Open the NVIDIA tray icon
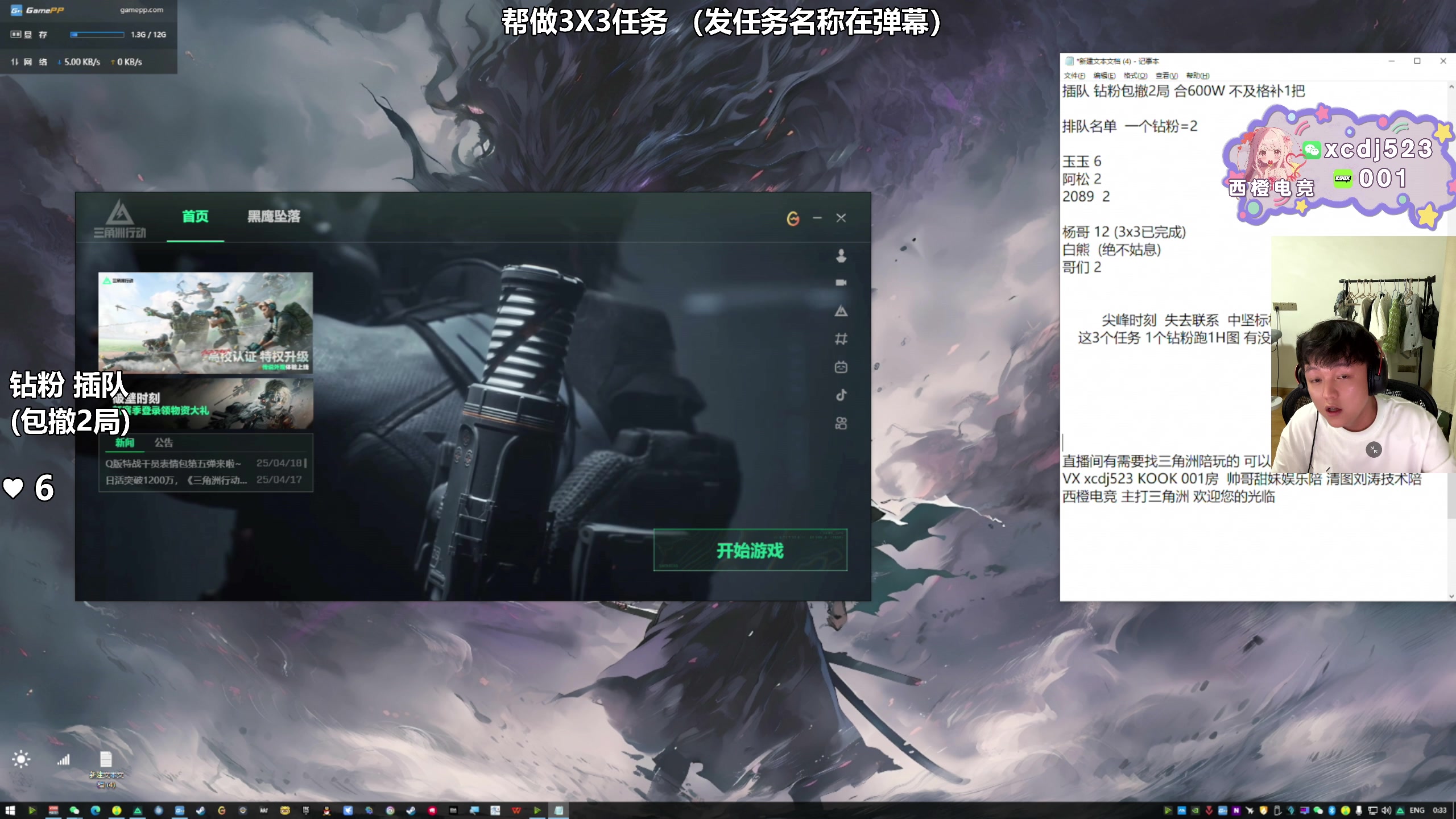This screenshot has width=1456, height=819. point(1195,810)
